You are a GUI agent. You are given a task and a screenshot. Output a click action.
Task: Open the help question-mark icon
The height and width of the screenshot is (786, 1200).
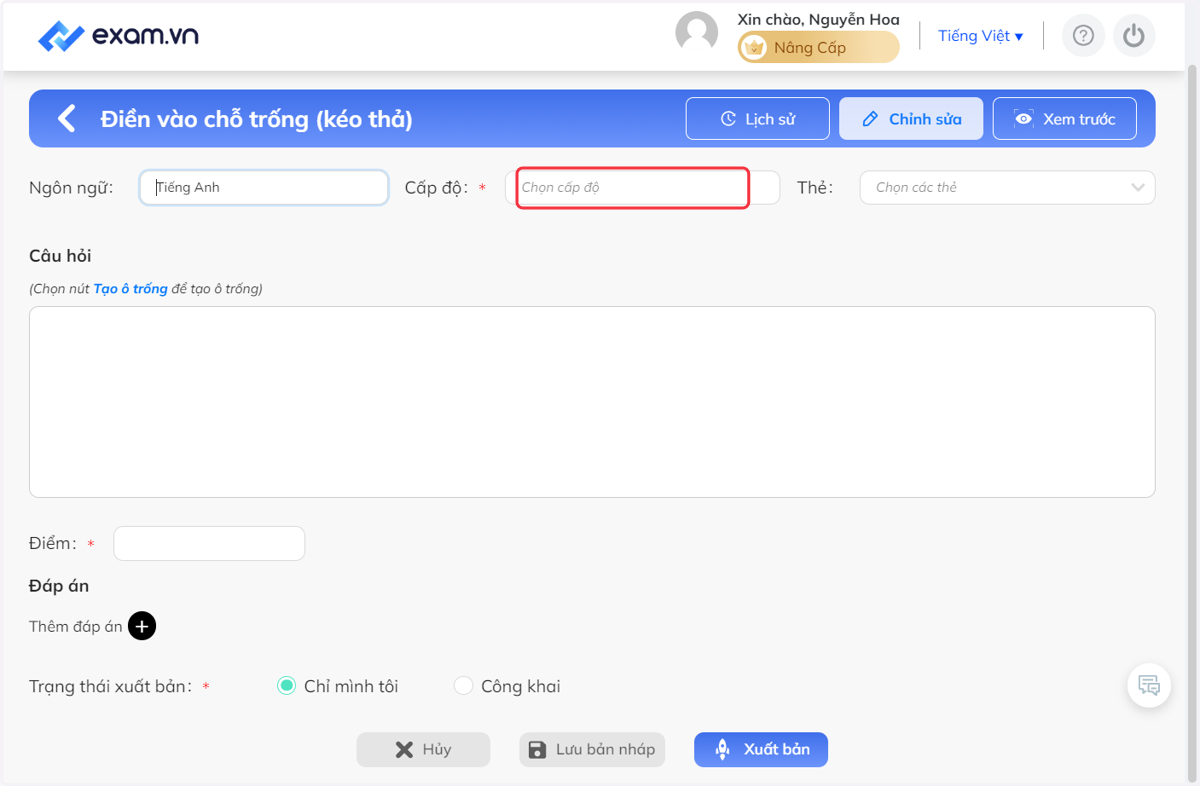1083,36
